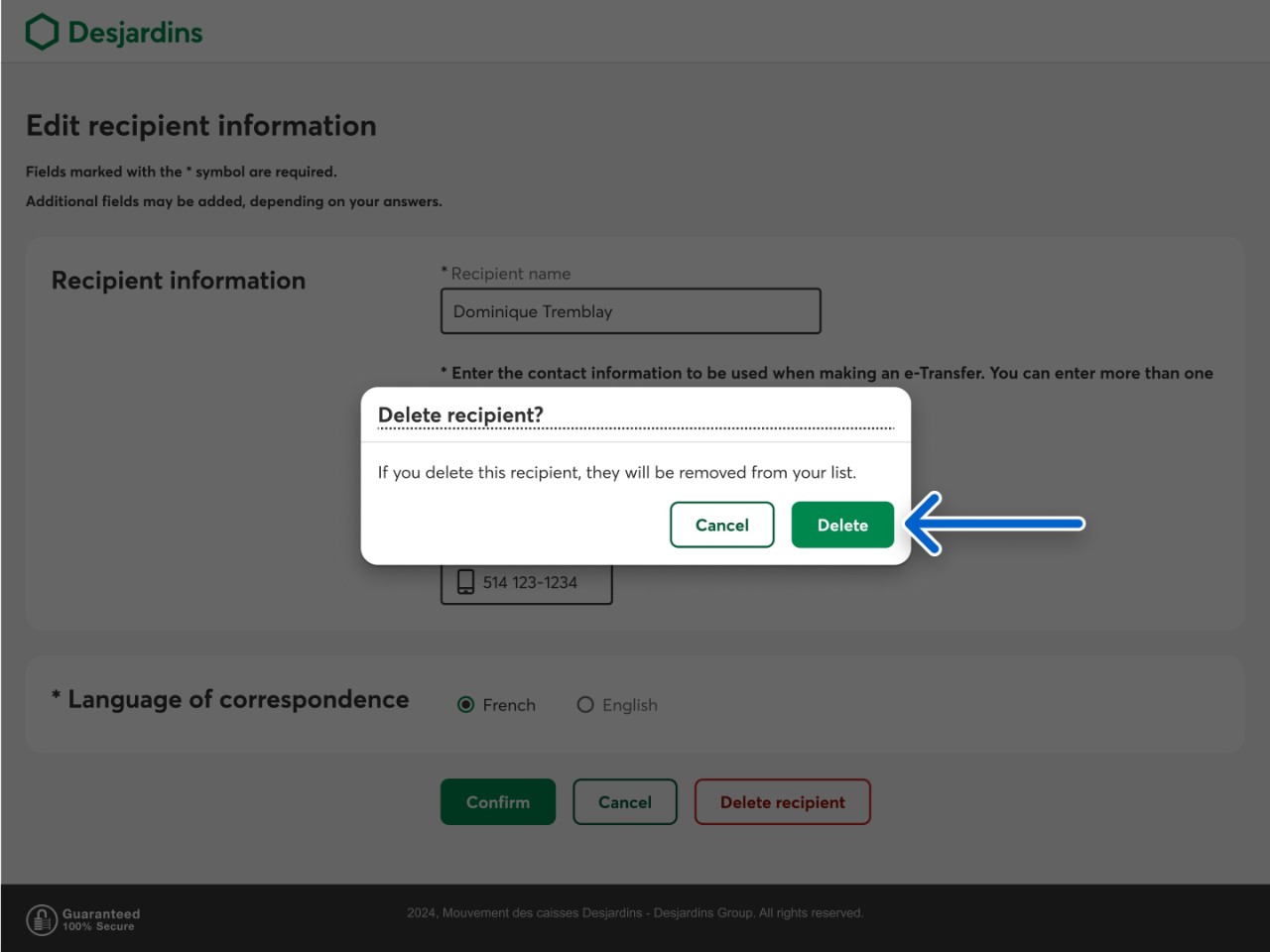This screenshot has height=952, width=1270.
Task: Select the French radio button
Action: [x=465, y=705]
